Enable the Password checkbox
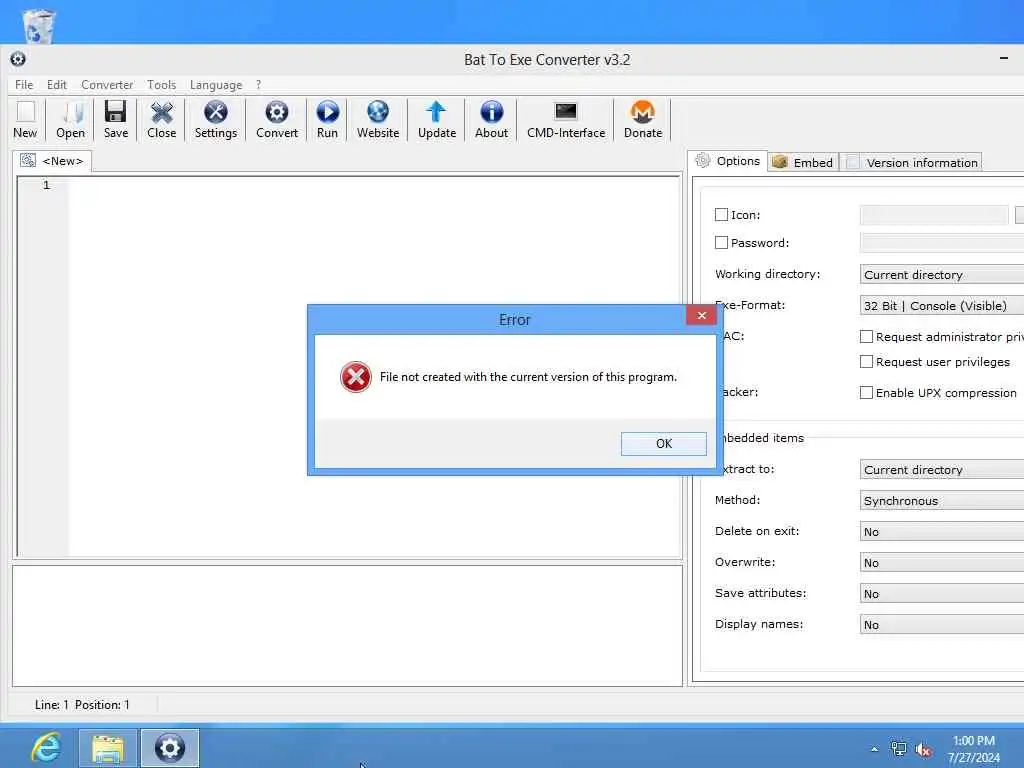Image resolution: width=1024 pixels, height=768 pixels. pyautogui.click(x=721, y=243)
